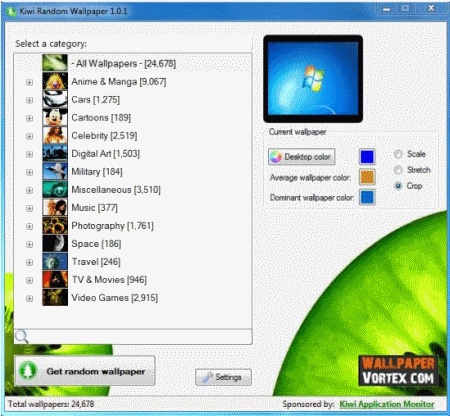Expand the Miscellaneous category node
This screenshot has width=450, height=416.
[30, 190]
